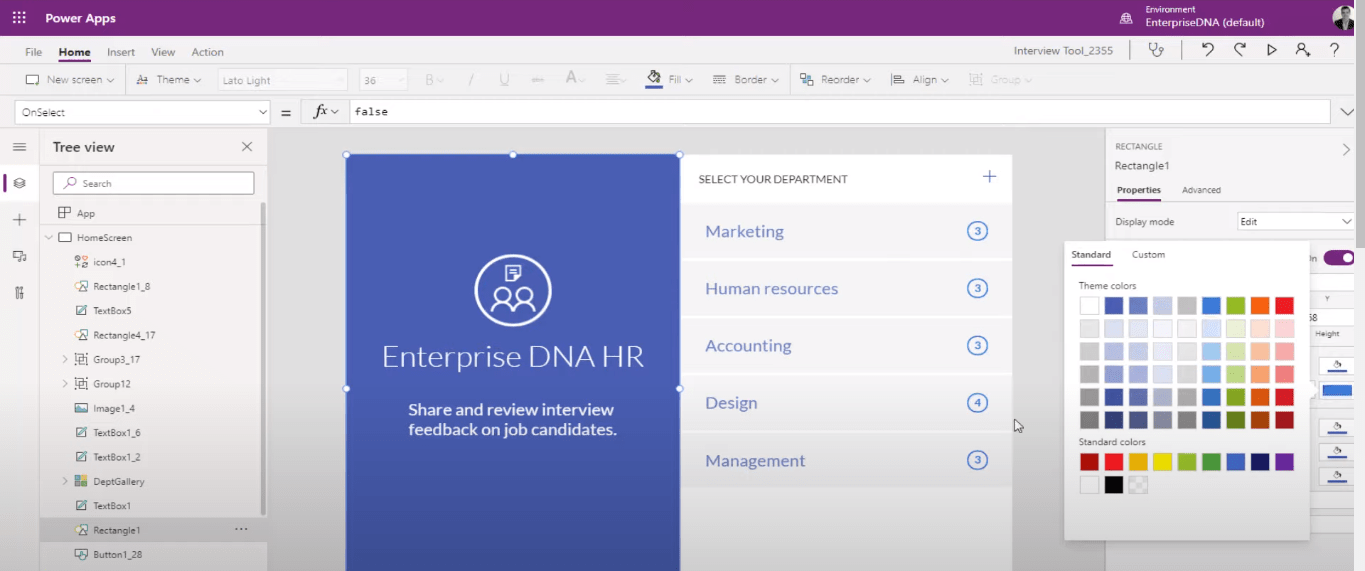Select the Management department row
Viewport: 1365px width, 571px height.
[x=846, y=460]
